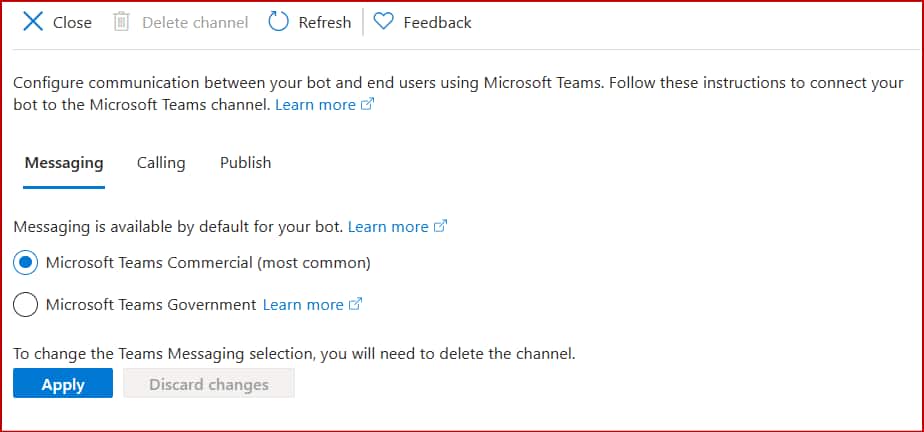Screen dimensions: 924x432
Task: Click the Feedback heart icon
Action: click(383, 22)
